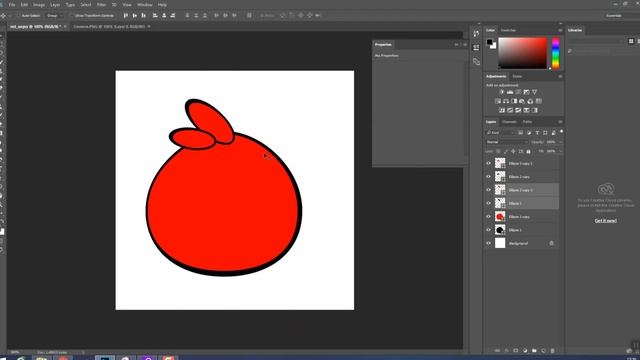Hide the Ellipse 2 layer
640x360 pixels.
(489, 203)
